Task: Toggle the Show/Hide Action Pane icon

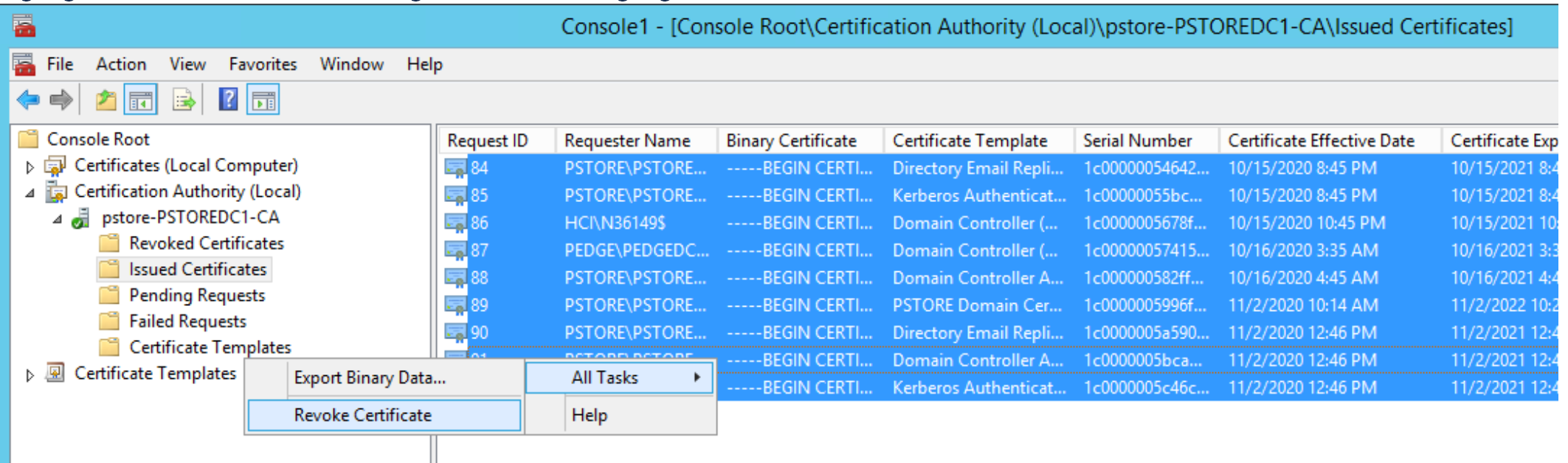Action: (x=263, y=100)
